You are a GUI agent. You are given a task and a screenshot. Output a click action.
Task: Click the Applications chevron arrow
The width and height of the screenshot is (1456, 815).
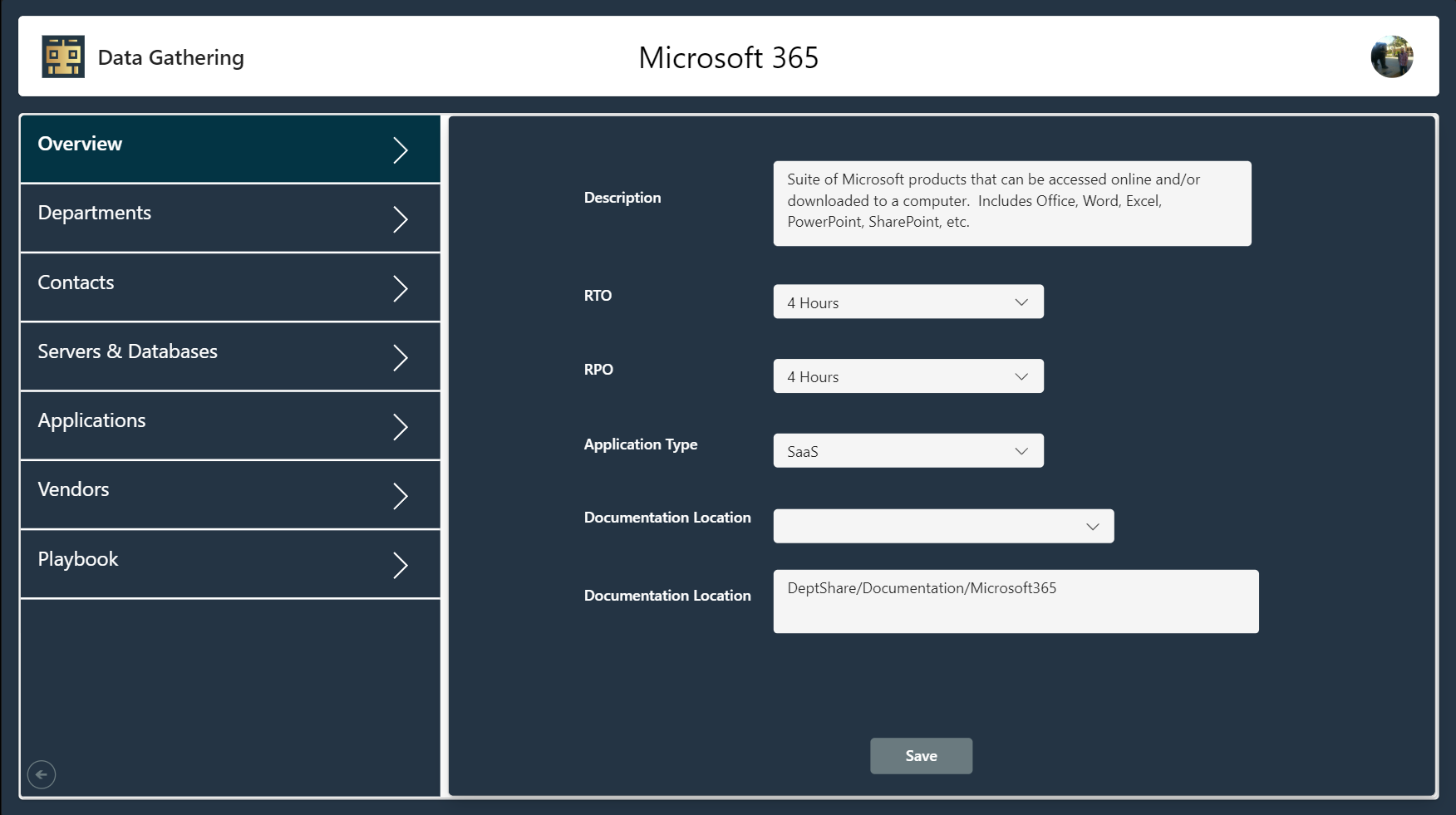[x=401, y=426]
